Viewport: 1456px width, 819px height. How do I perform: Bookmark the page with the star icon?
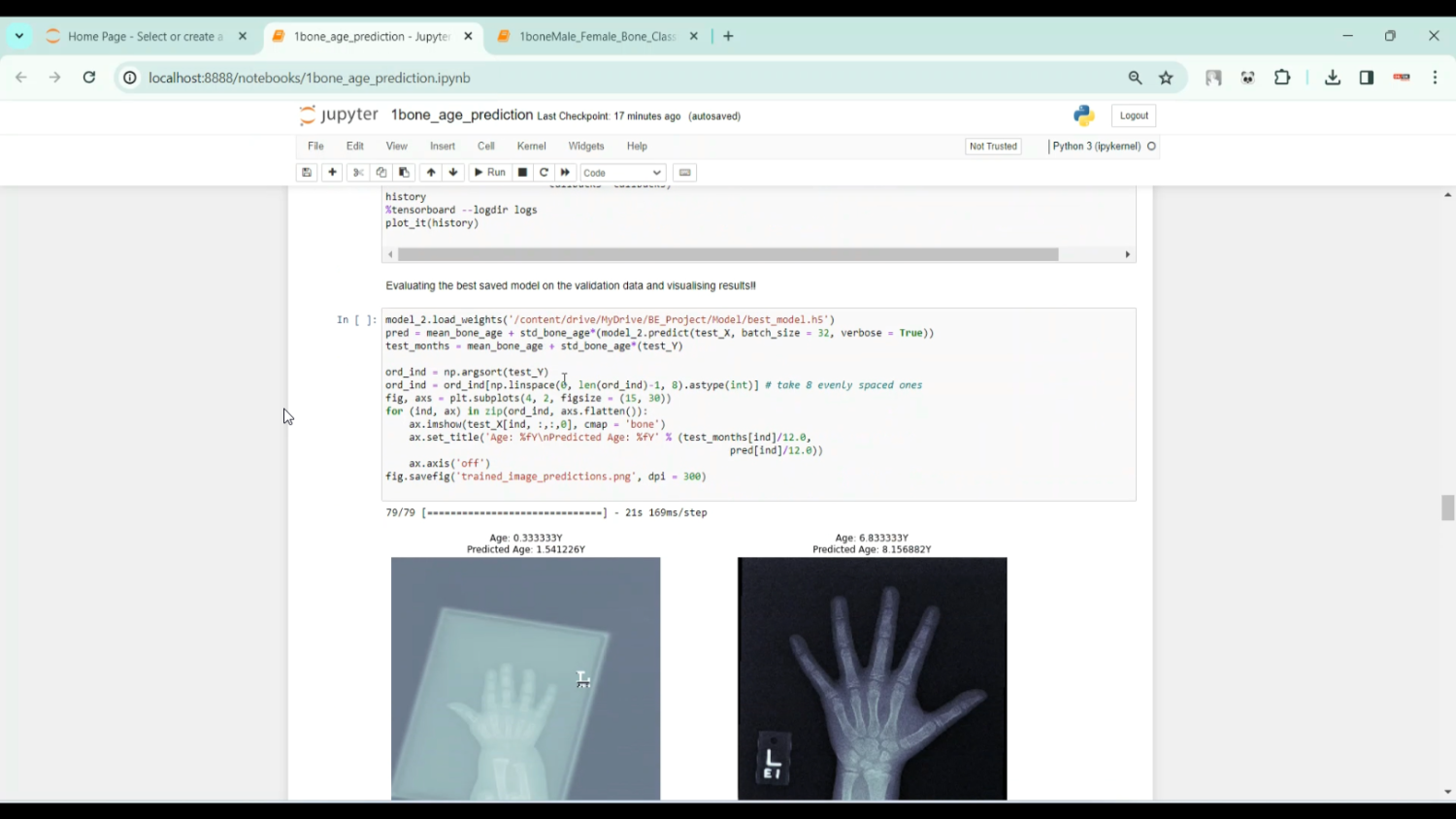pyautogui.click(x=1166, y=78)
